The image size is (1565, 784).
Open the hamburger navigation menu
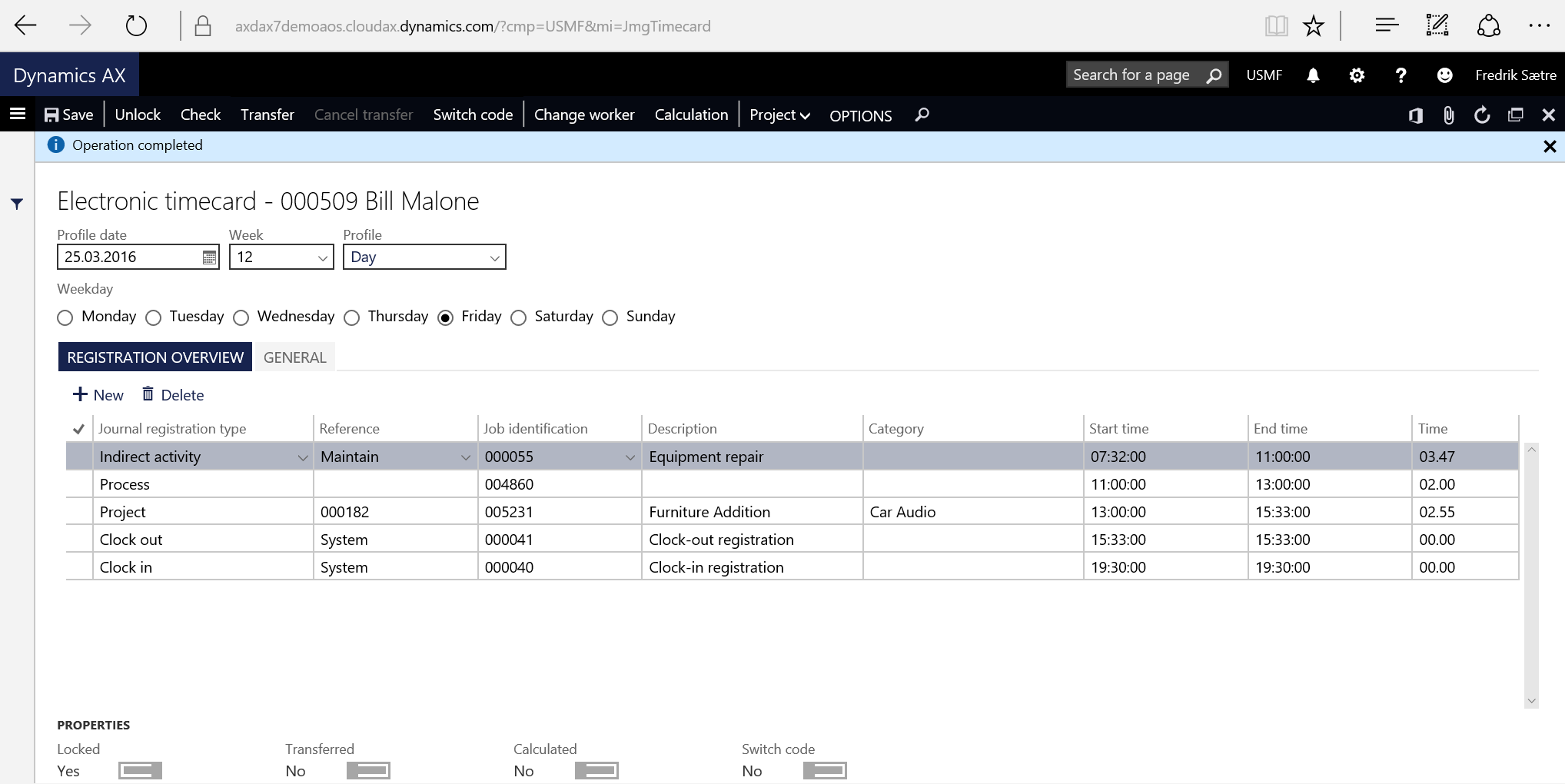[x=18, y=115]
